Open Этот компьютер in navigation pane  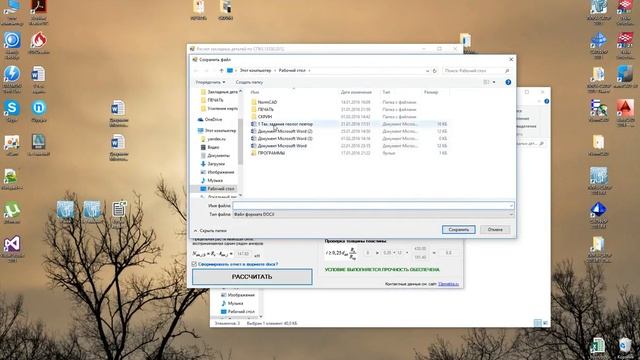click(x=220, y=131)
